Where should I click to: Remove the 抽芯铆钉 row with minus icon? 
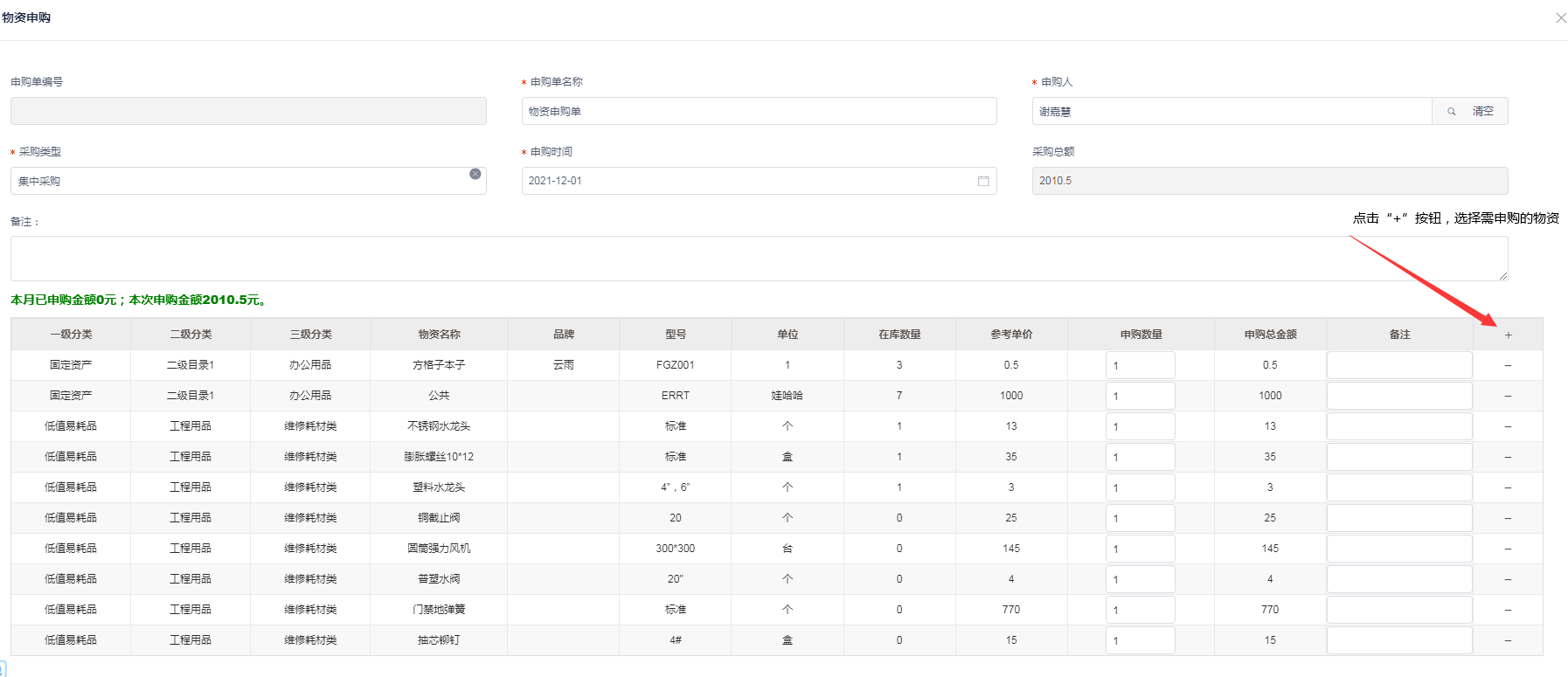pyautogui.click(x=1508, y=640)
